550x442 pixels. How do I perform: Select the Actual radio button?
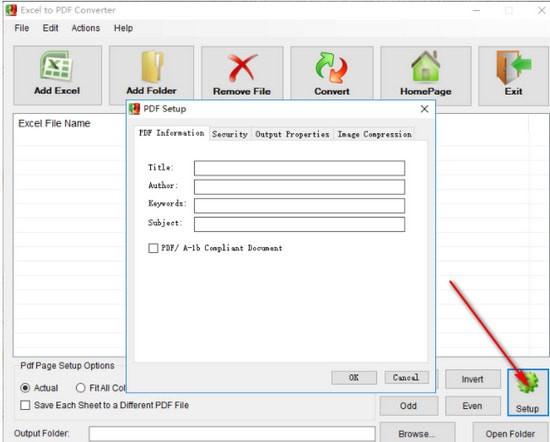tap(25, 388)
